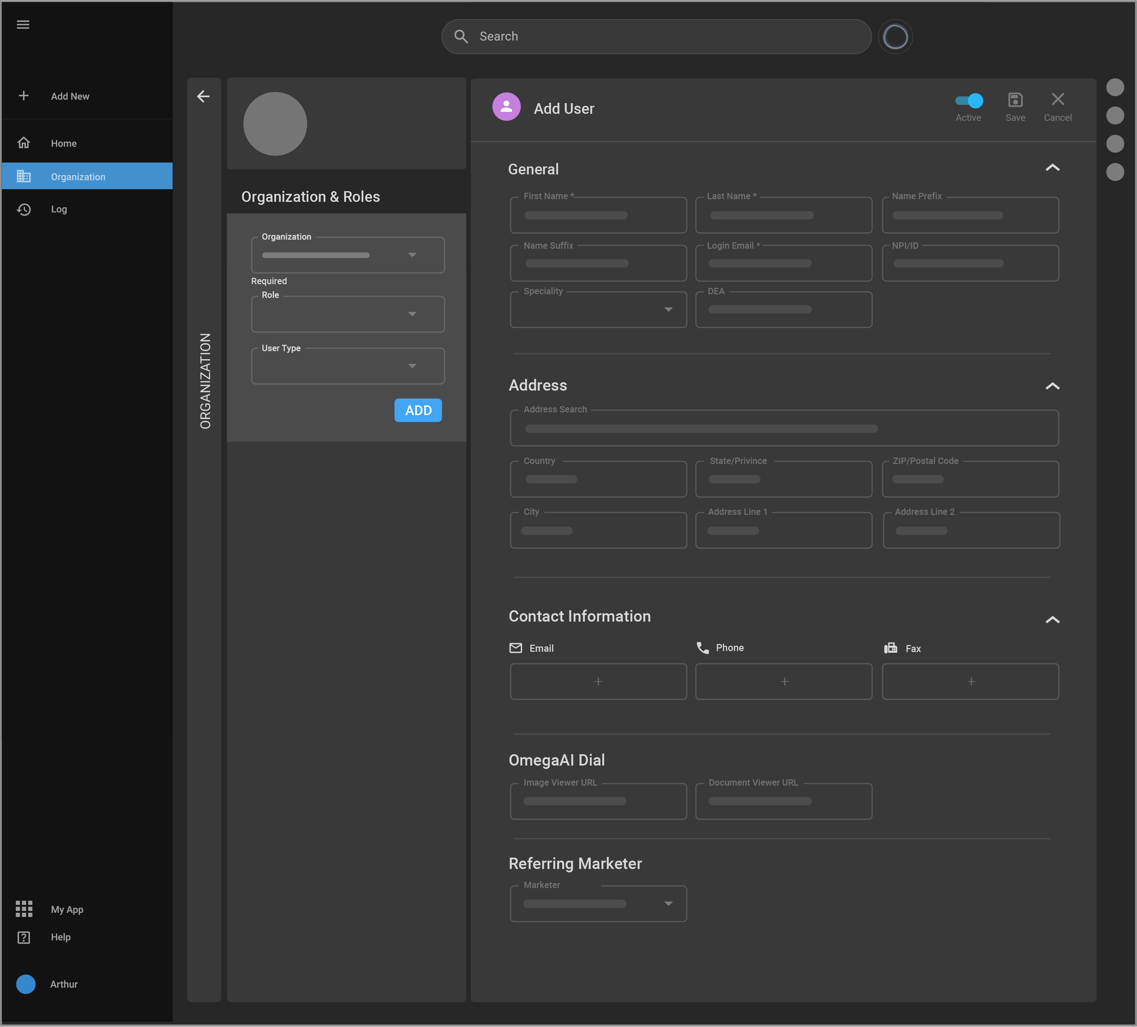The image size is (1137, 1027).
Task: Toggle the Active user switch
Action: coord(968,100)
